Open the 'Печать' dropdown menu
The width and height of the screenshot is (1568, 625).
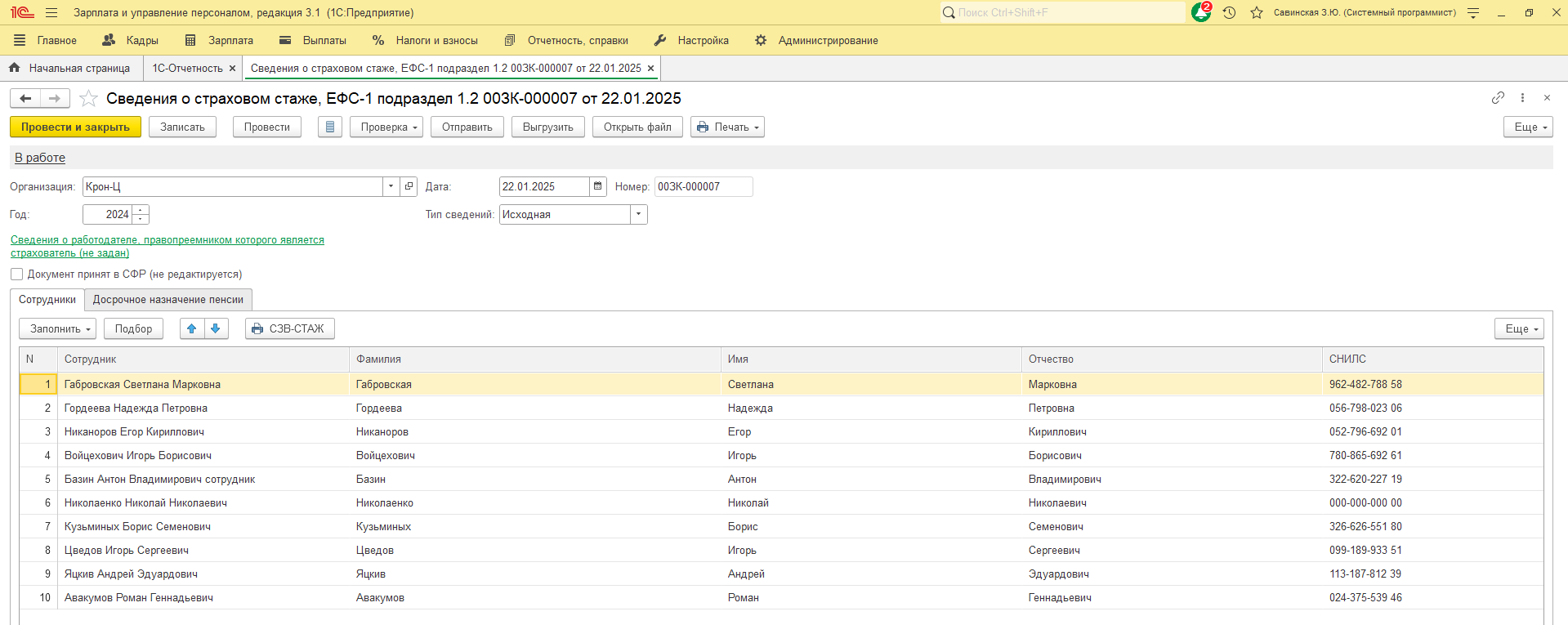[x=727, y=127]
